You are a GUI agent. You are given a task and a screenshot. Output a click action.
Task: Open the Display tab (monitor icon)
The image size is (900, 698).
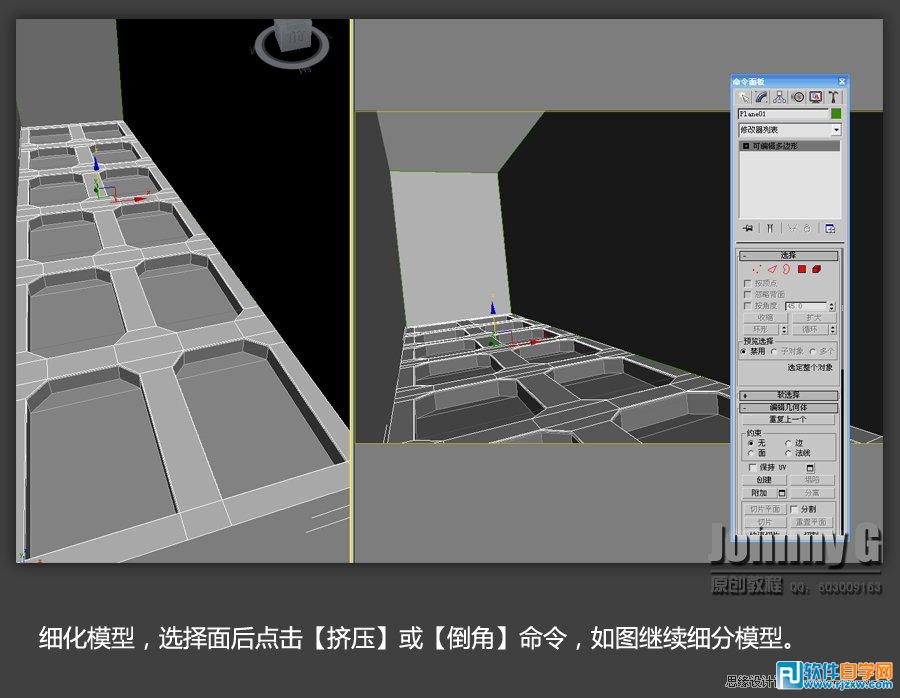click(816, 97)
